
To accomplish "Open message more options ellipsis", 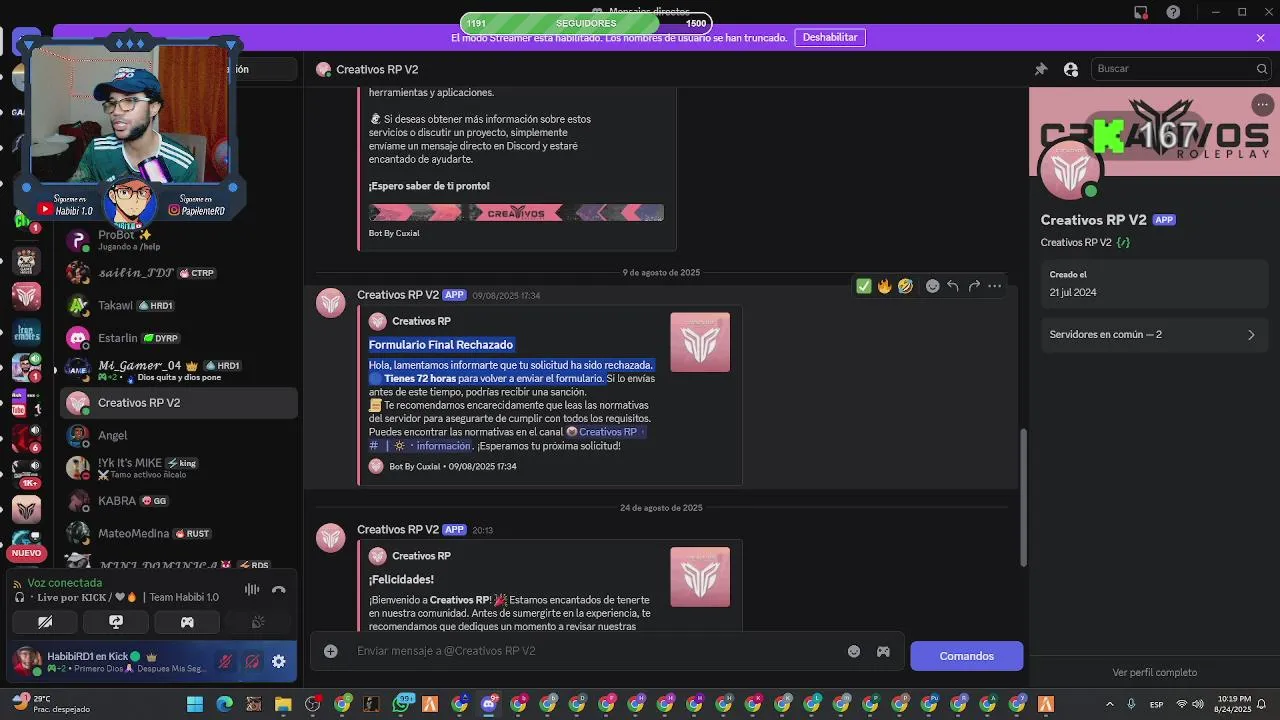I will 994,286.
